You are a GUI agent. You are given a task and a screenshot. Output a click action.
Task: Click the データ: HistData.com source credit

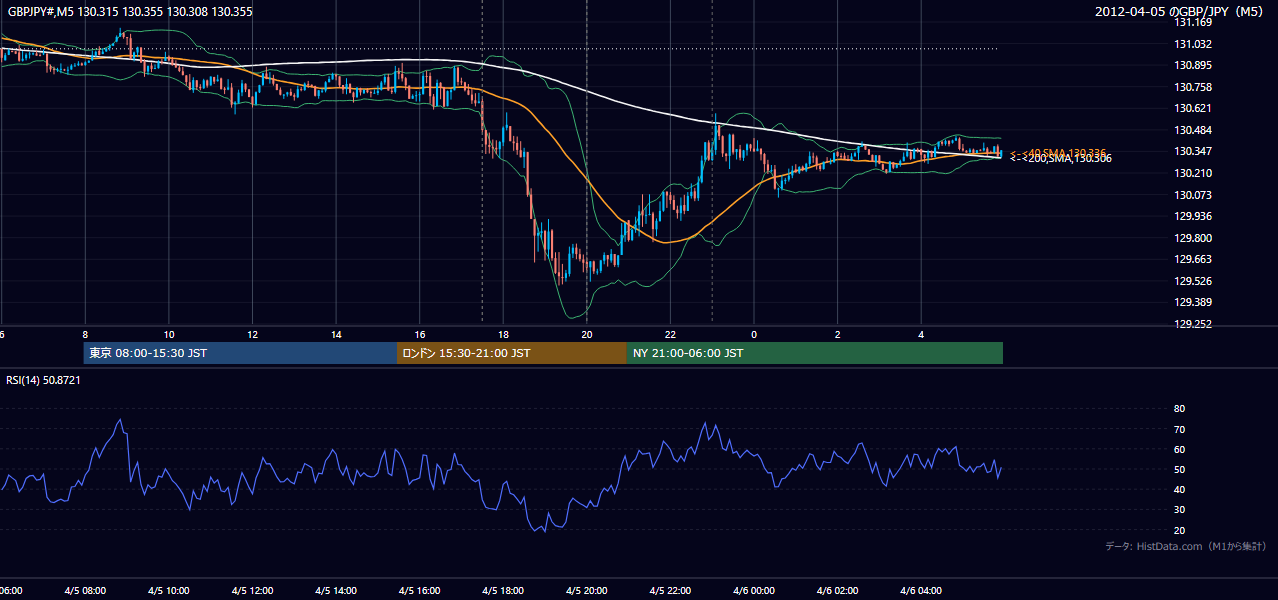[x=1186, y=546]
